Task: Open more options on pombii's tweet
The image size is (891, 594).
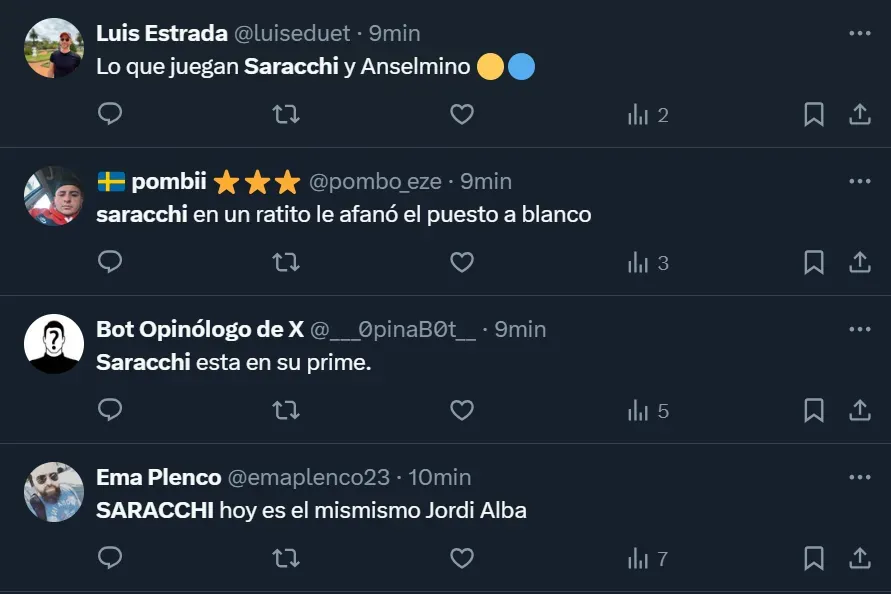Action: pos(859,181)
